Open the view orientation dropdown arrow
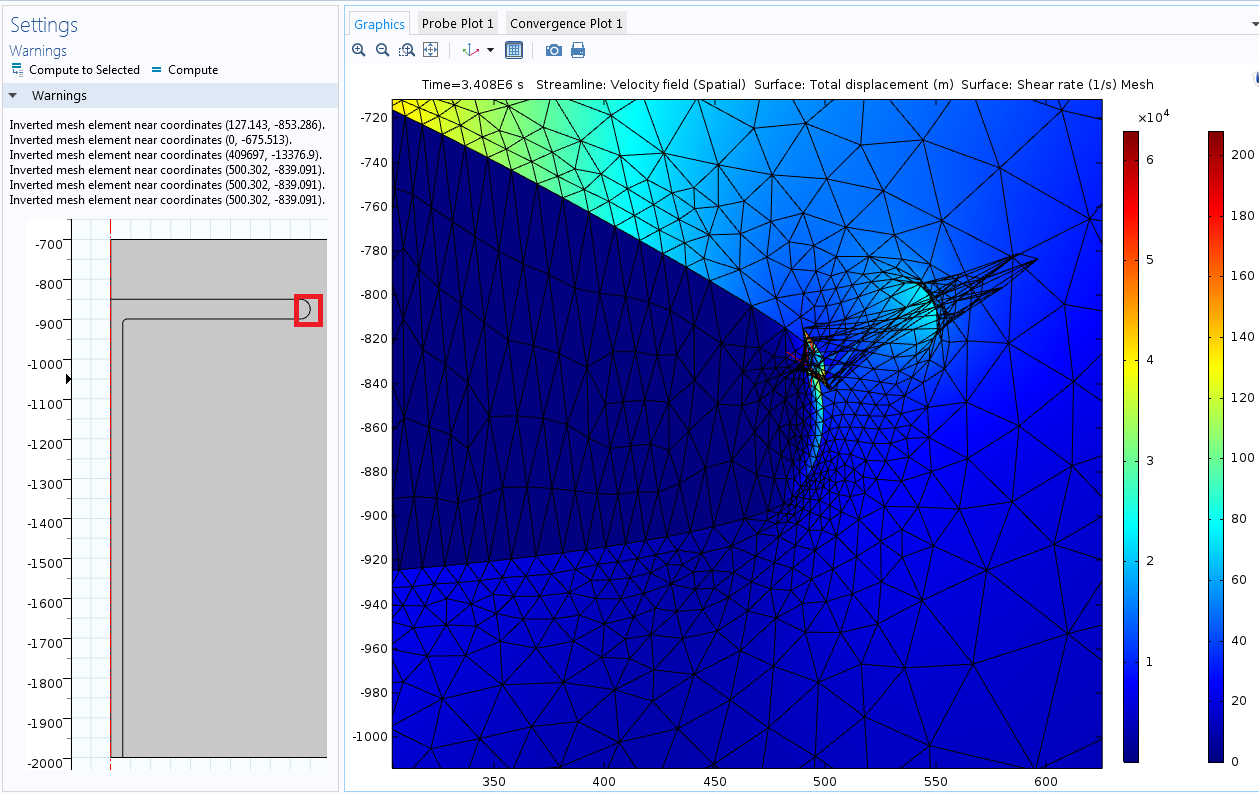 point(490,50)
